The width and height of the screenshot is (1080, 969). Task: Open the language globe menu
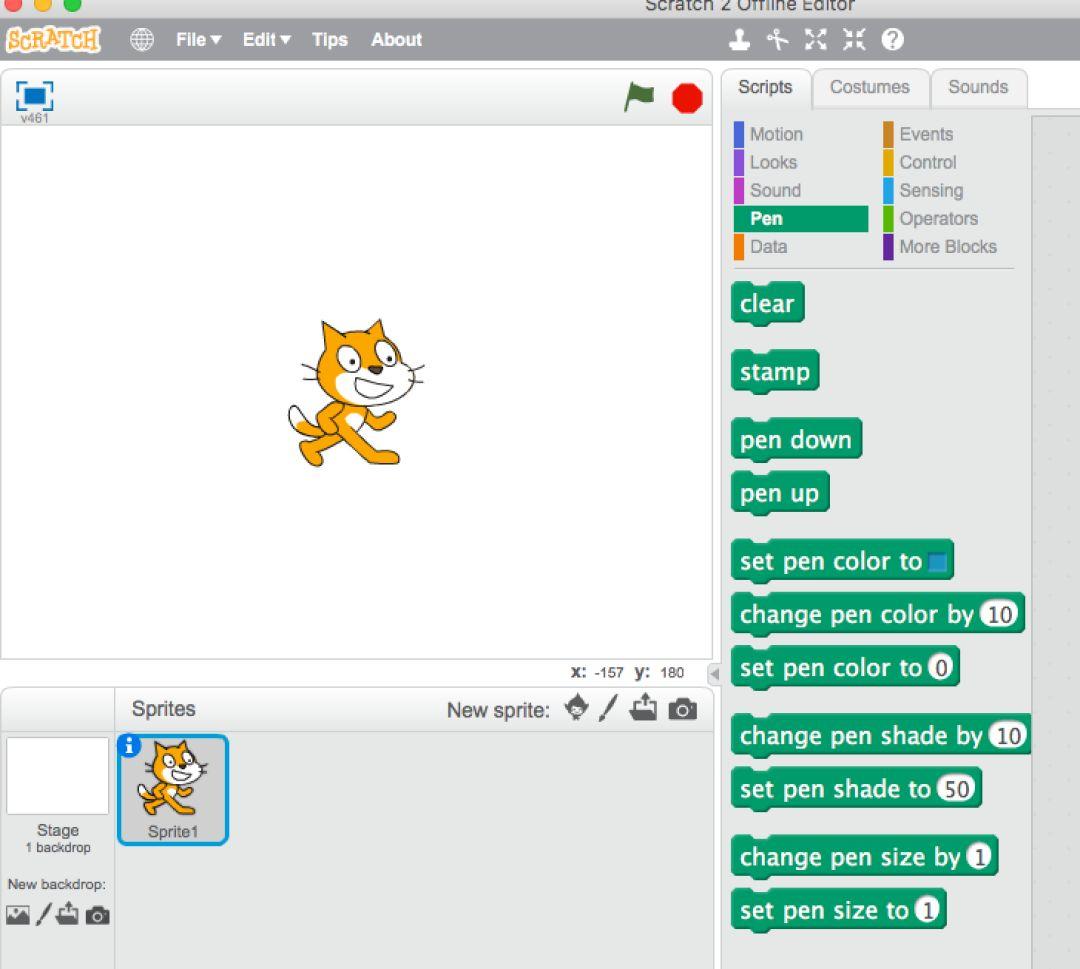[142, 39]
